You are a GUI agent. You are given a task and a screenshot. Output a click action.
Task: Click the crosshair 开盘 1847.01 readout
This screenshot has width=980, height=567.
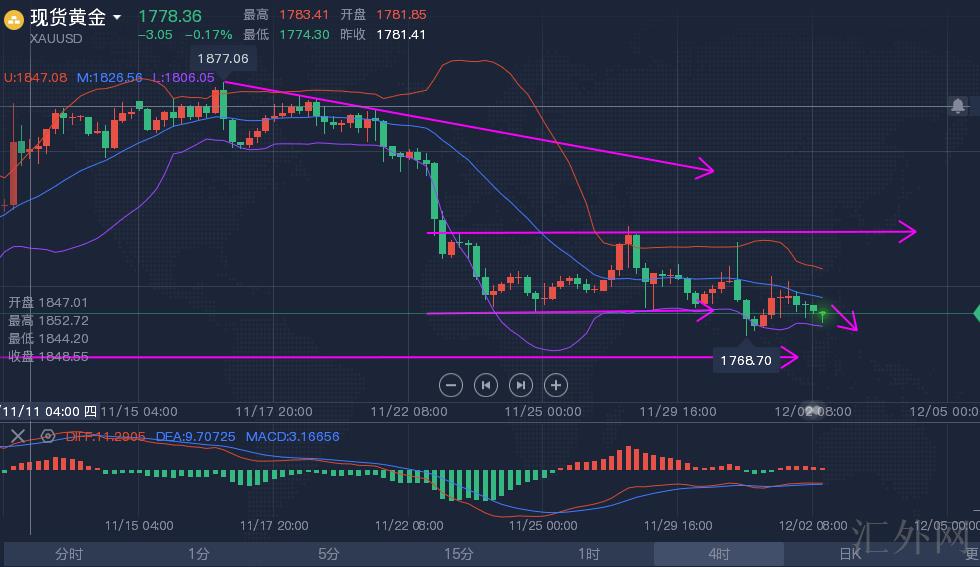pyautogui.click(x=48, y=303)
